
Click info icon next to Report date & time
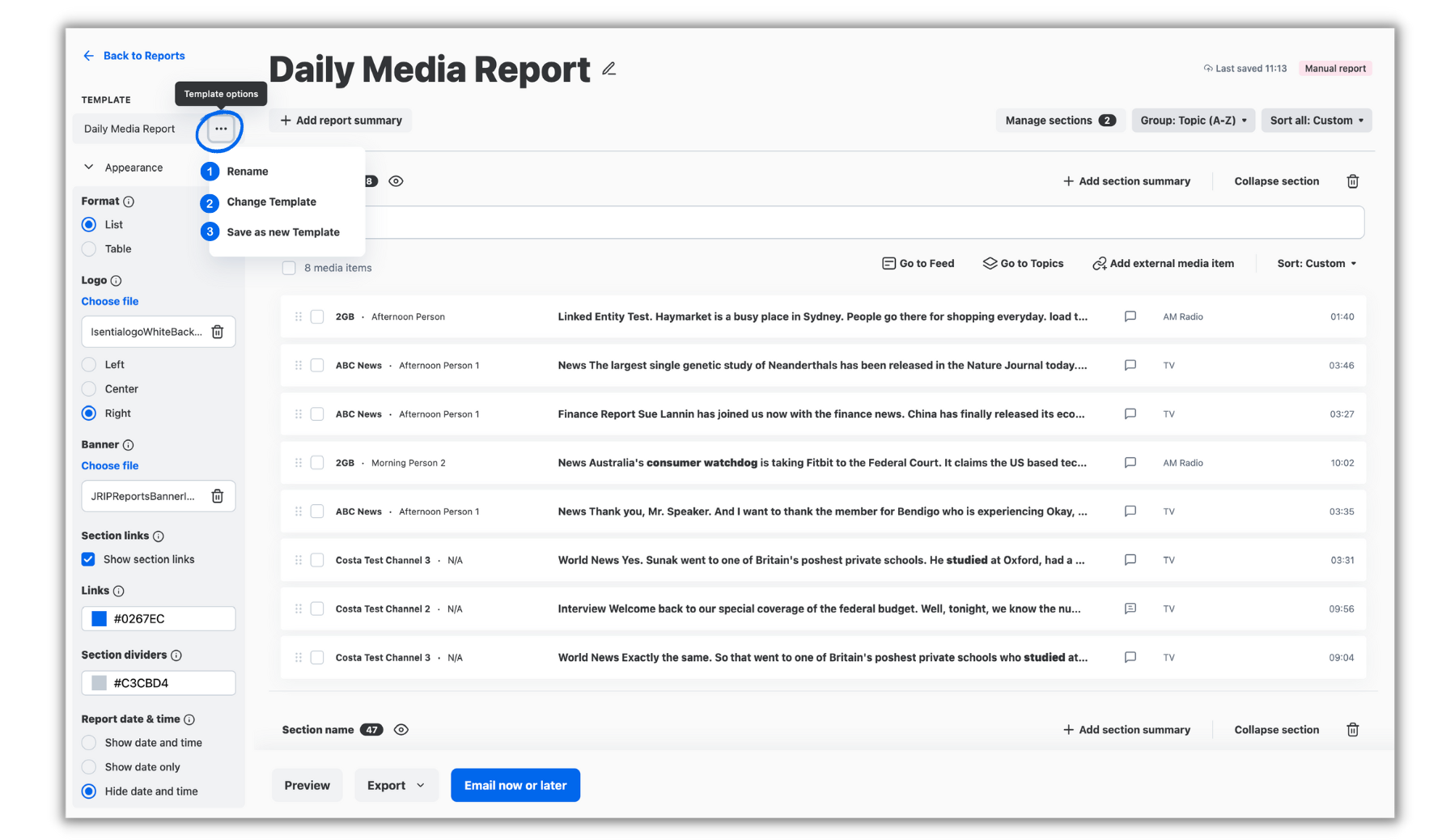pyautogui.click(x=189, y=719)
